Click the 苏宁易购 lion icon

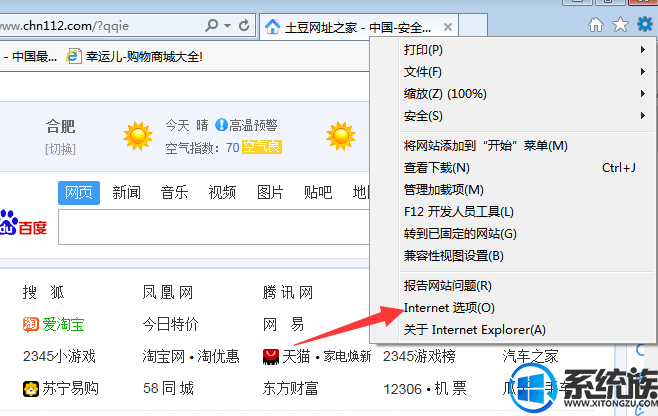[x=31, y=389]
